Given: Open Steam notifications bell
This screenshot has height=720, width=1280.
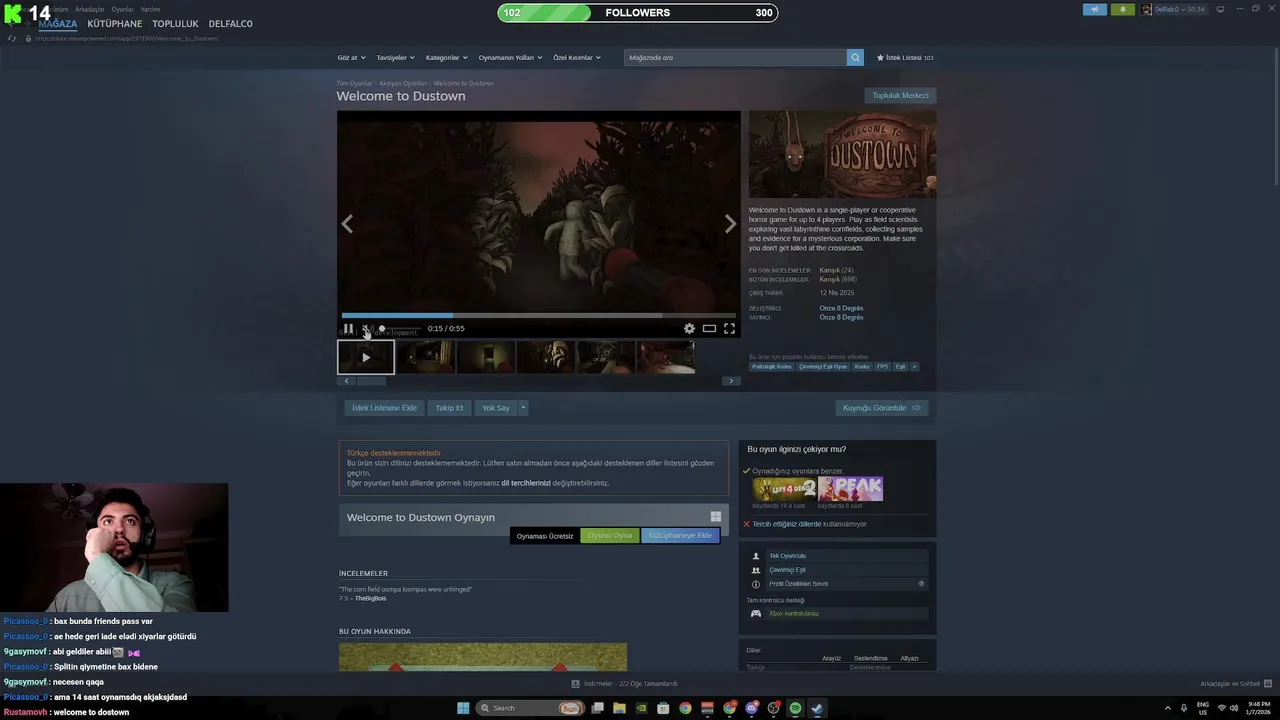Looking at the screenshot, I should point(1122,9).
